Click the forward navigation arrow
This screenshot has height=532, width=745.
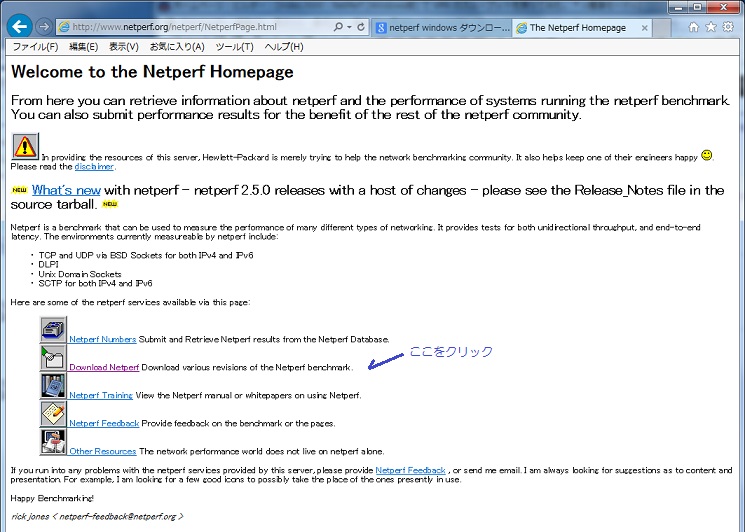(x=44, y=27)
